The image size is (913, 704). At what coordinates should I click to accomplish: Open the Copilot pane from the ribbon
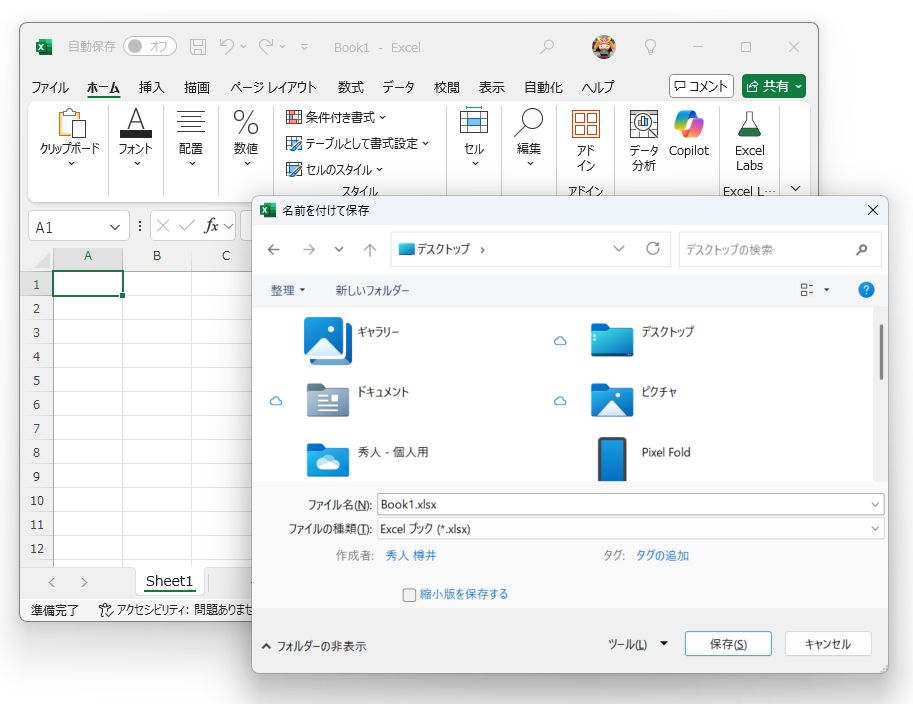tap(688, 137)
